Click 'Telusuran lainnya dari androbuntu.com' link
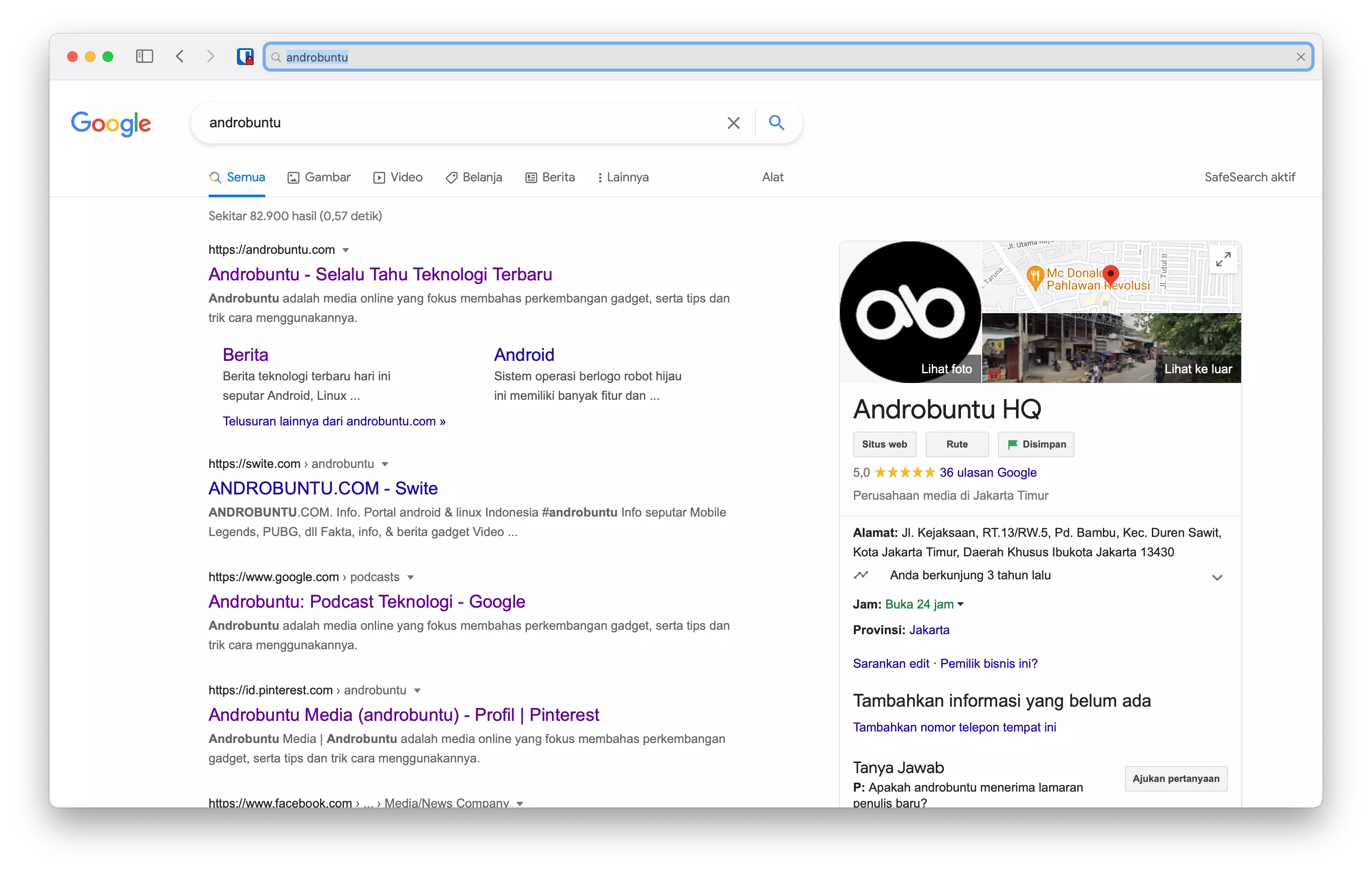 [334, 421]
